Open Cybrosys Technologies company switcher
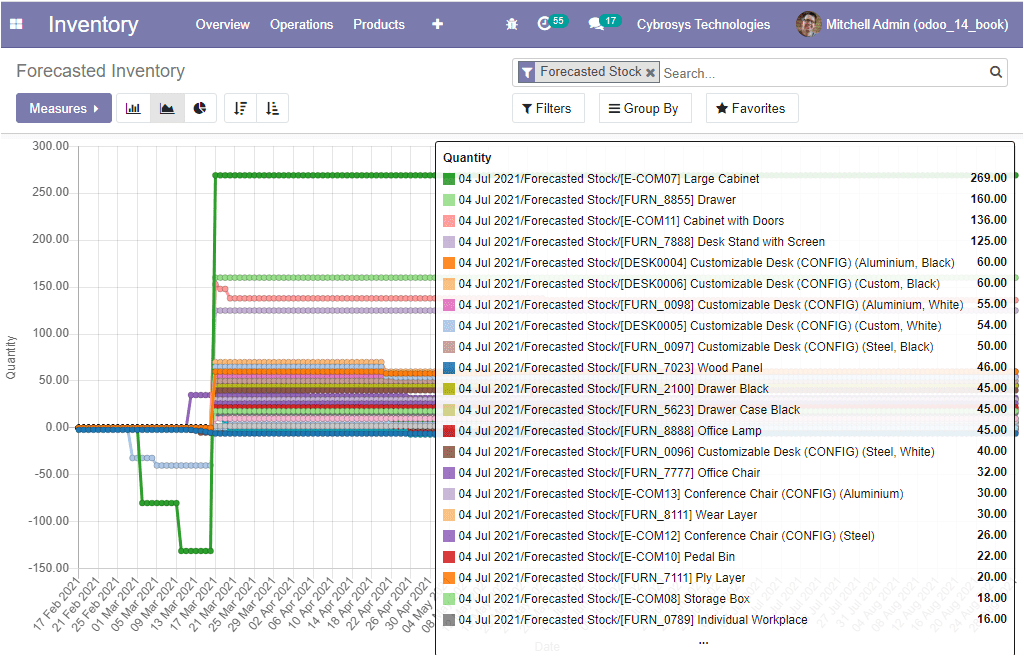Screen dimensions: 1024x656 point(703,24)
